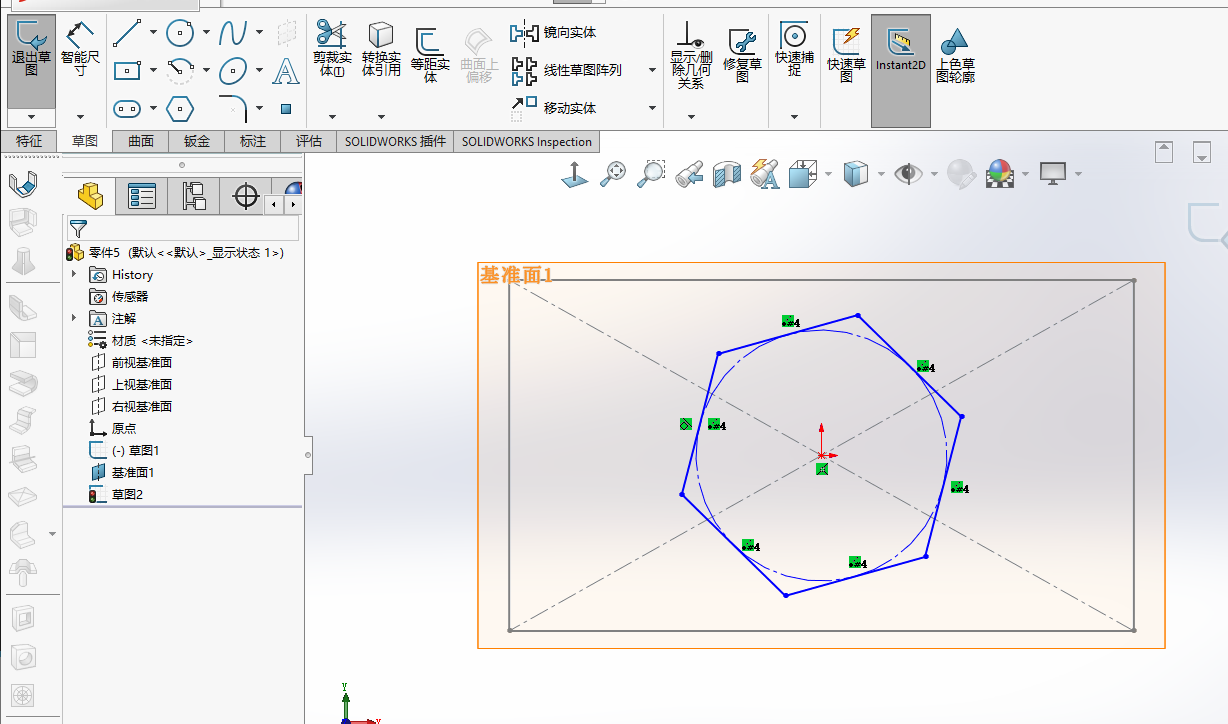The width and height of the screenshot is (1228, 724).
Task: Click 镜向实体 Mirror Entities
Action: pos(554,33)
